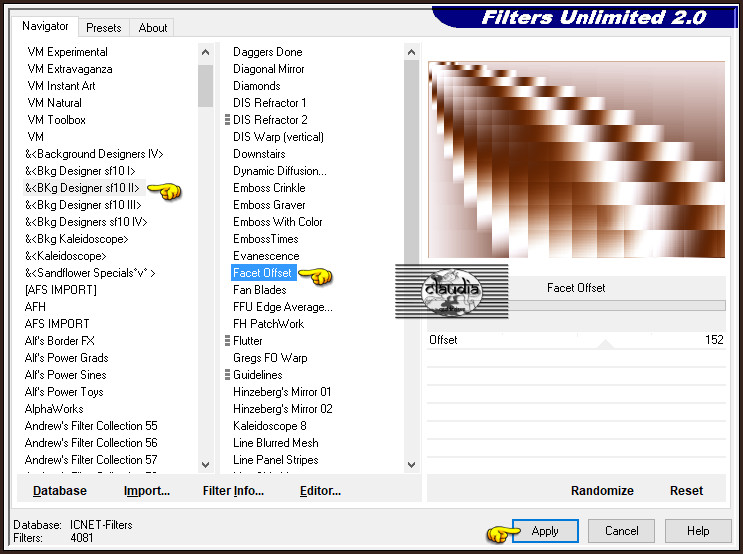Randomize the filter settings
The height and width of the screenshot is (554, 743).
coord(602,490)
